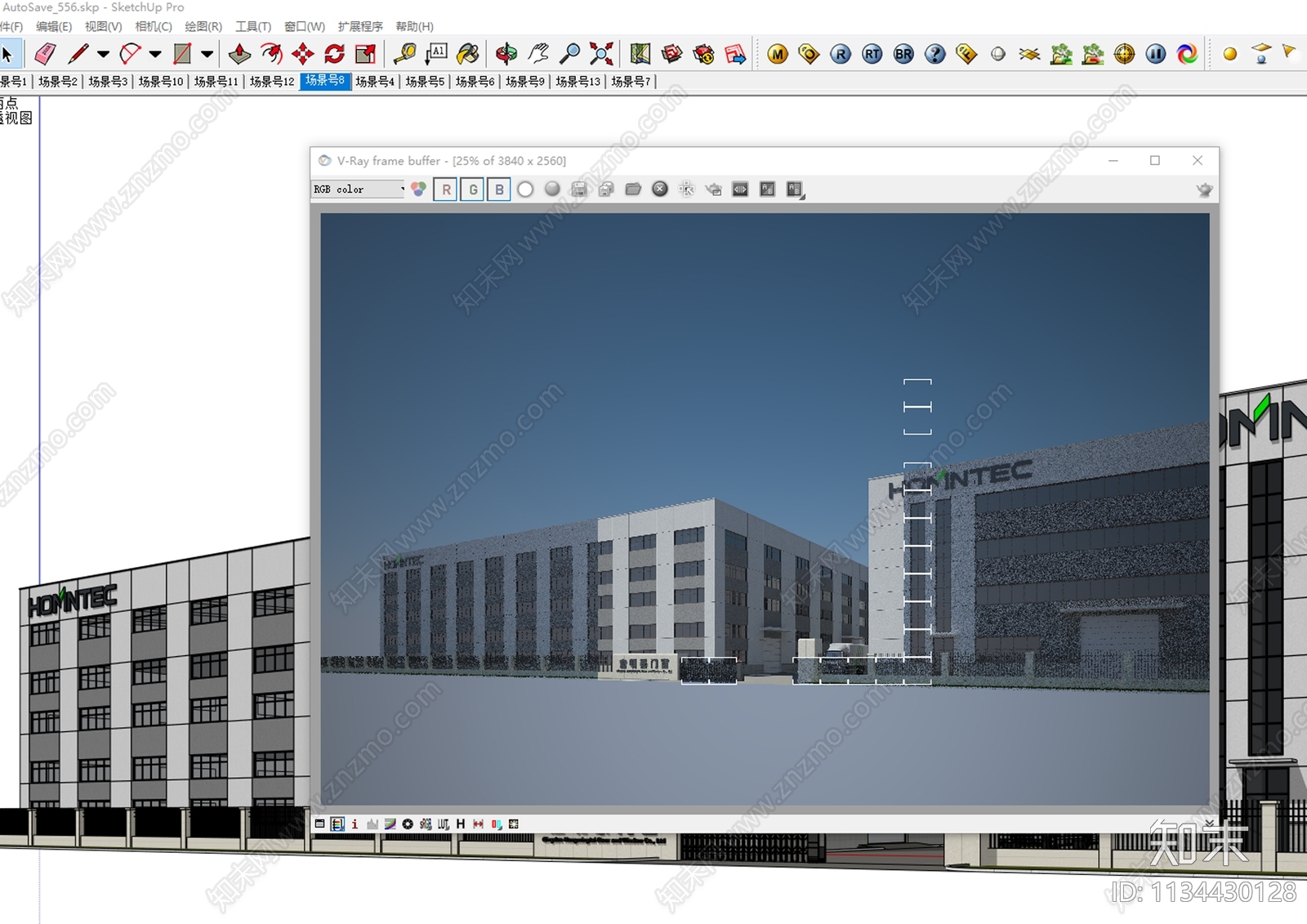
Task: Open 相机(C) menu
Action: point(154,26)
